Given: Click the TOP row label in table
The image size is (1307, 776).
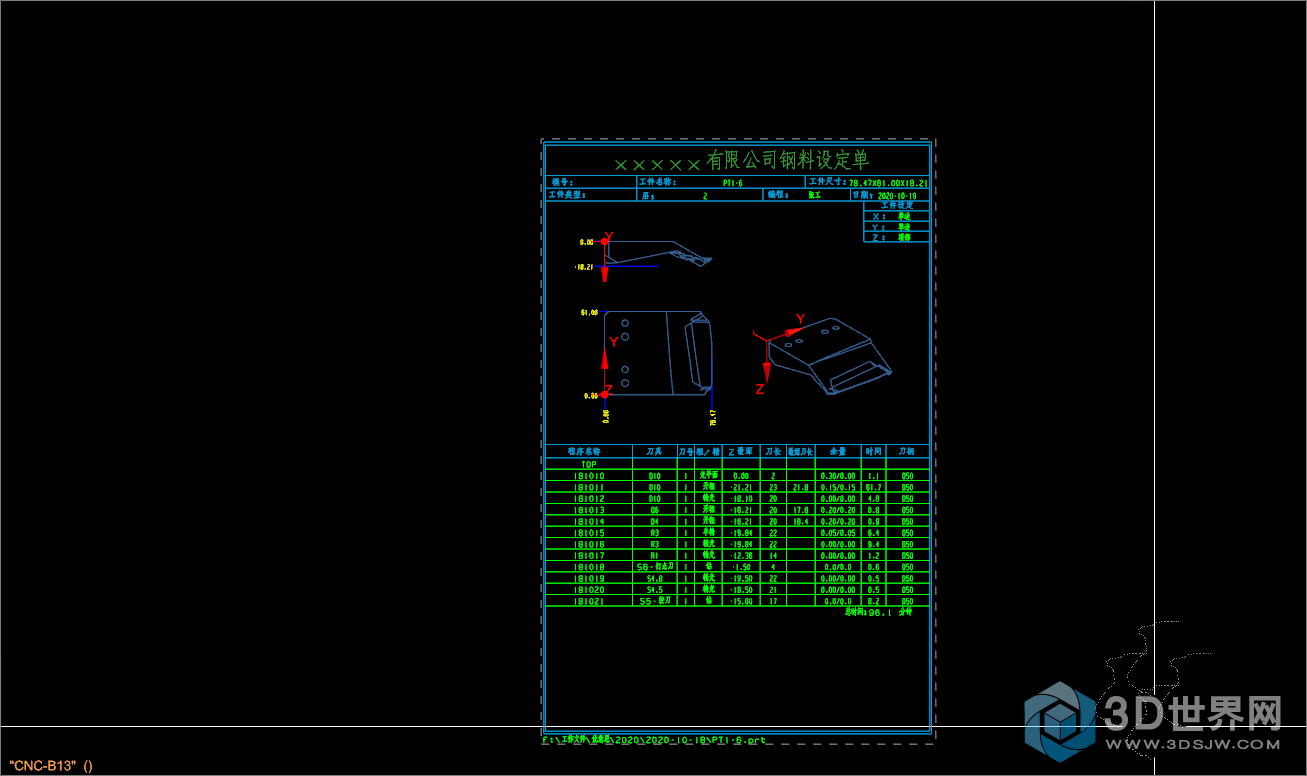Looking at the screenshot, I should click(x=589, y=464).
